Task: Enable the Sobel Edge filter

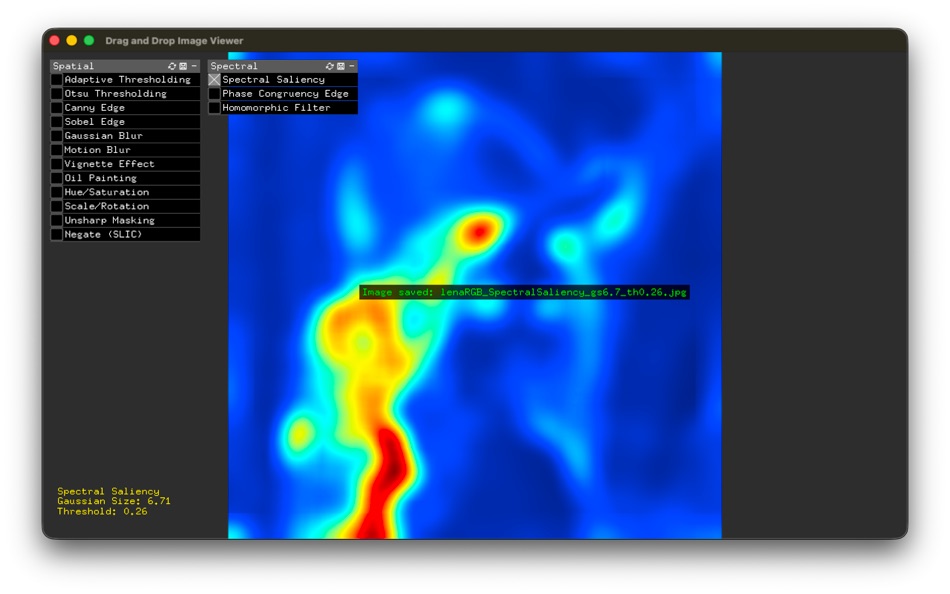Action: [58, 121]
